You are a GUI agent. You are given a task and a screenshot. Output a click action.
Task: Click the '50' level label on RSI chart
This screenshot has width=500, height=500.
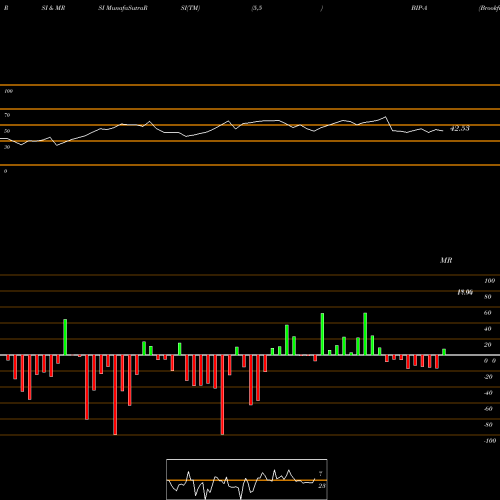pos(7,131)
